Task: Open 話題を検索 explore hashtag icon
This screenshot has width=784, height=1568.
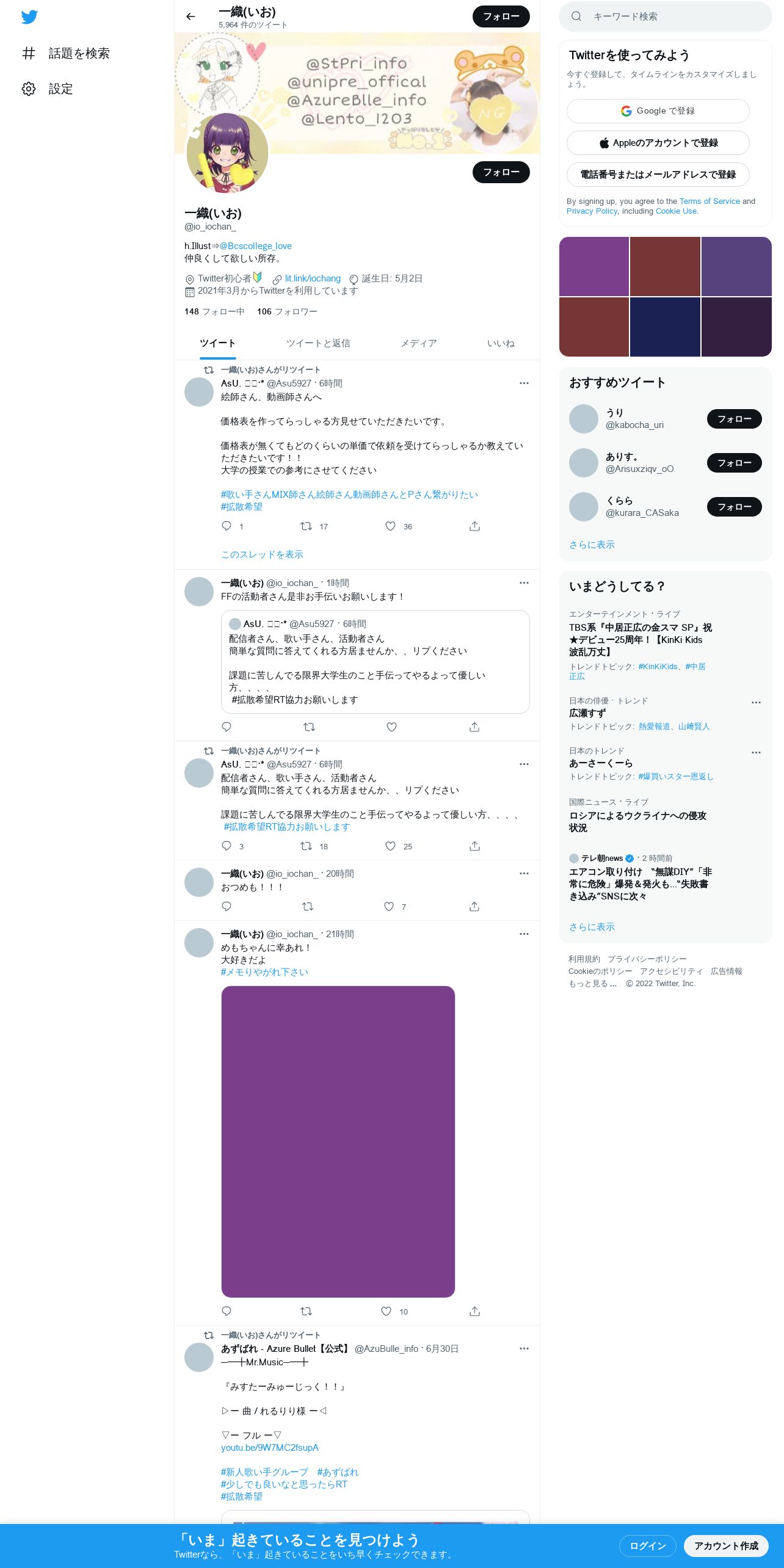Action: click(29, 53)
